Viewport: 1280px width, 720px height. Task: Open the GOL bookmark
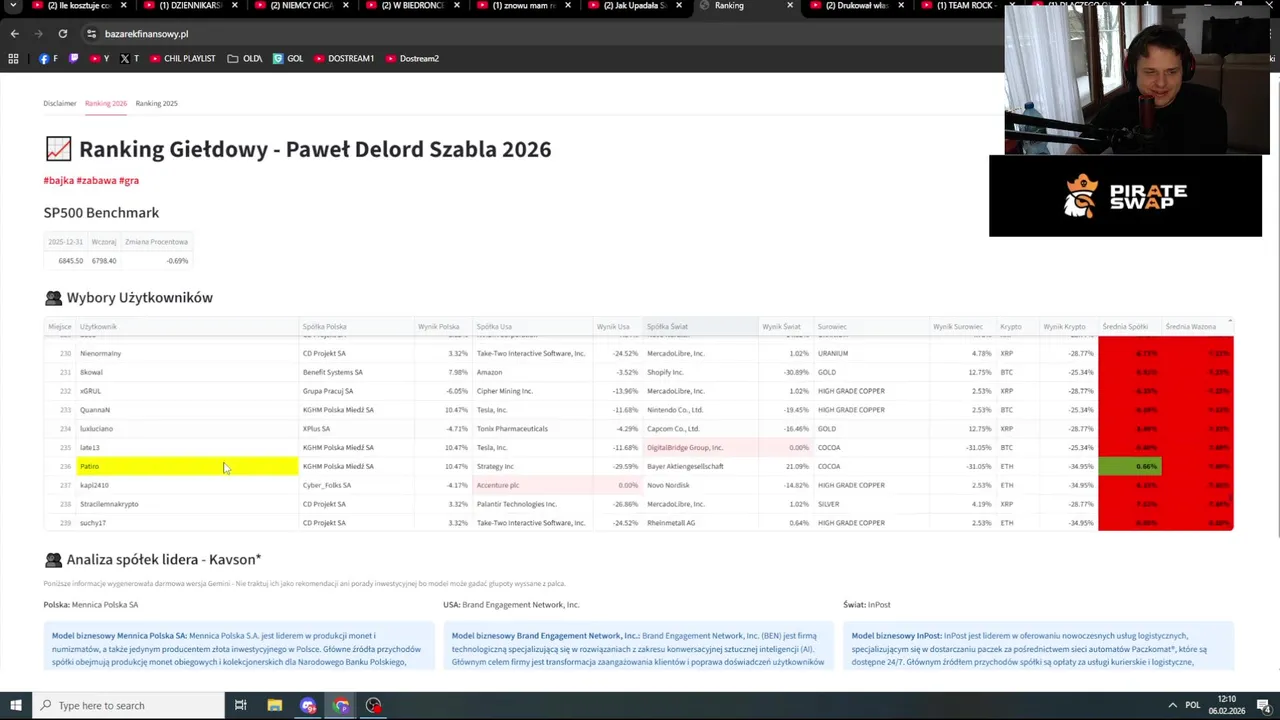coord(288,58)
